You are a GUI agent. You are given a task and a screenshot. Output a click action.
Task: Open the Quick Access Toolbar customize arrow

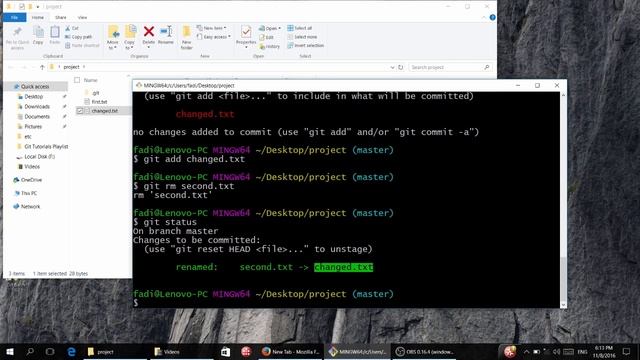[38, 7]
